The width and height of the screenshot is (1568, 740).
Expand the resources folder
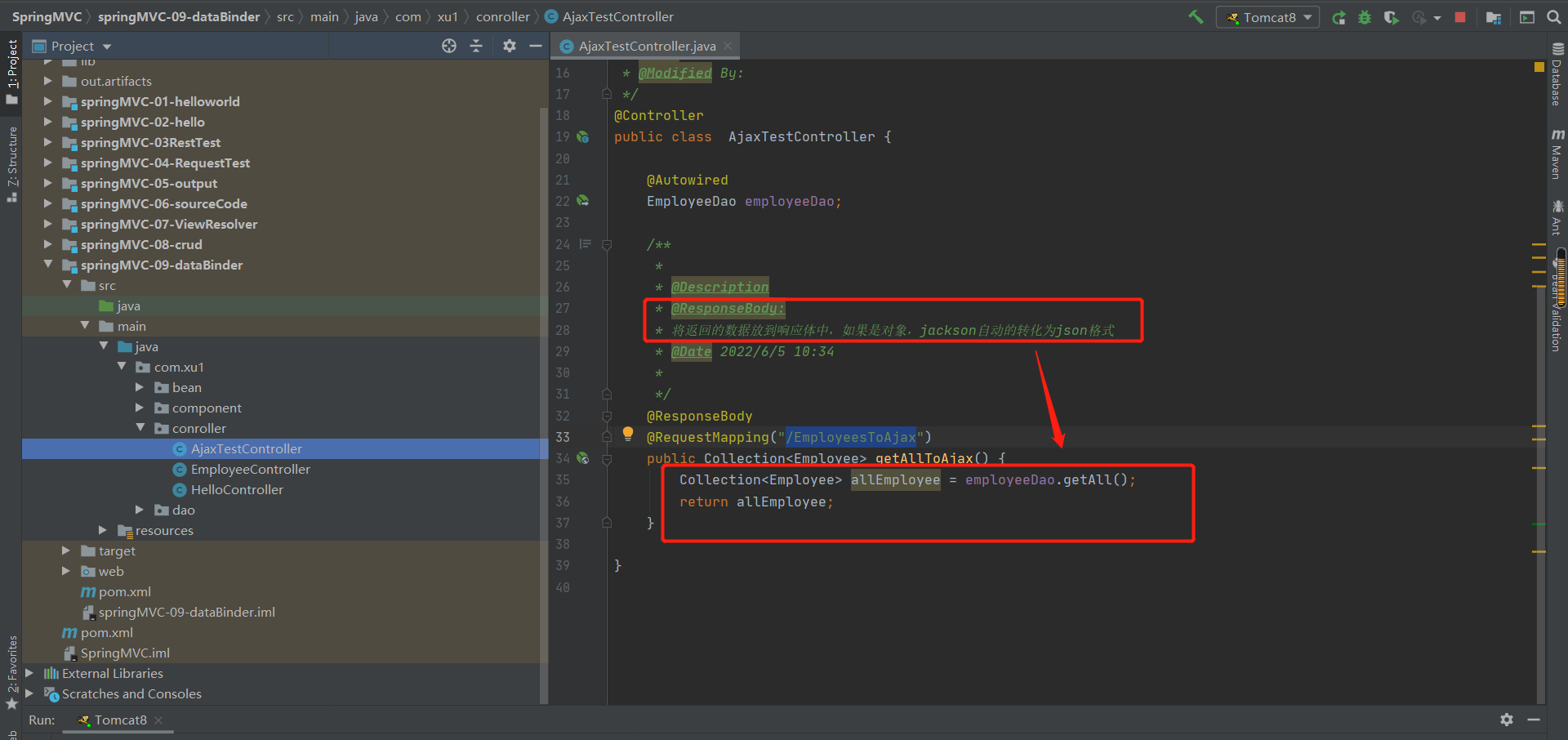coord(102,530)
